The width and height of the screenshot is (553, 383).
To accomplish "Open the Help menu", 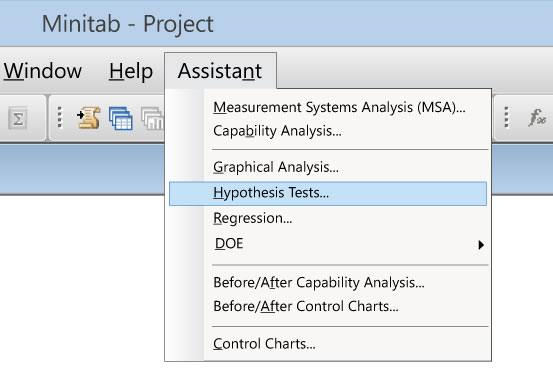I will 131,71.
